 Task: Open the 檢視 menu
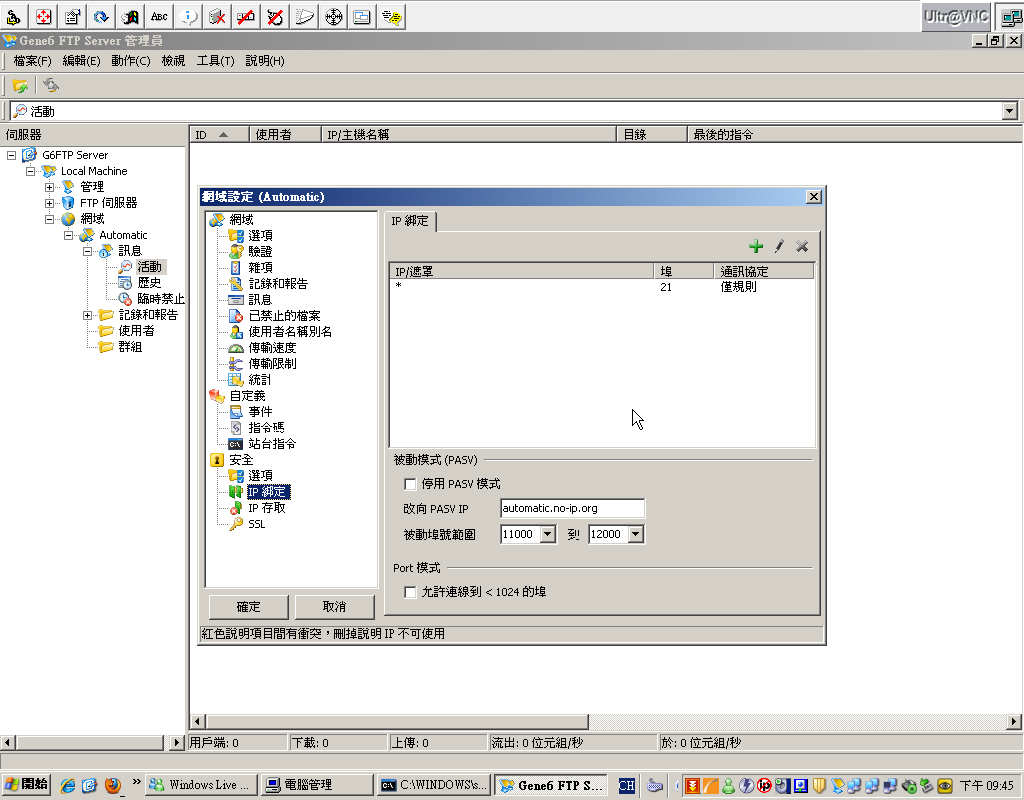pyautogui.click(x=173, y=61)
